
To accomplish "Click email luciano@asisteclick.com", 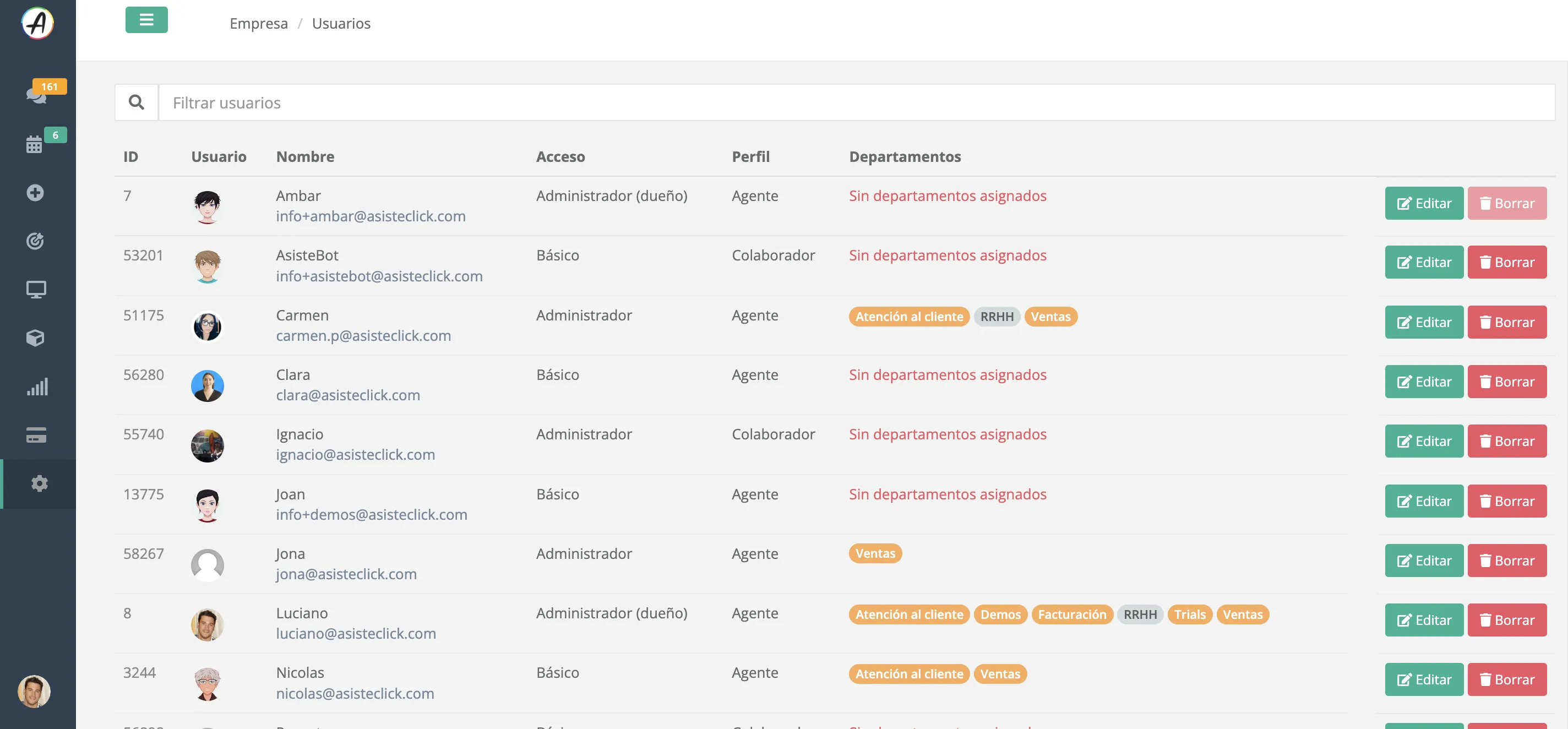I will (x=356, y=633).
